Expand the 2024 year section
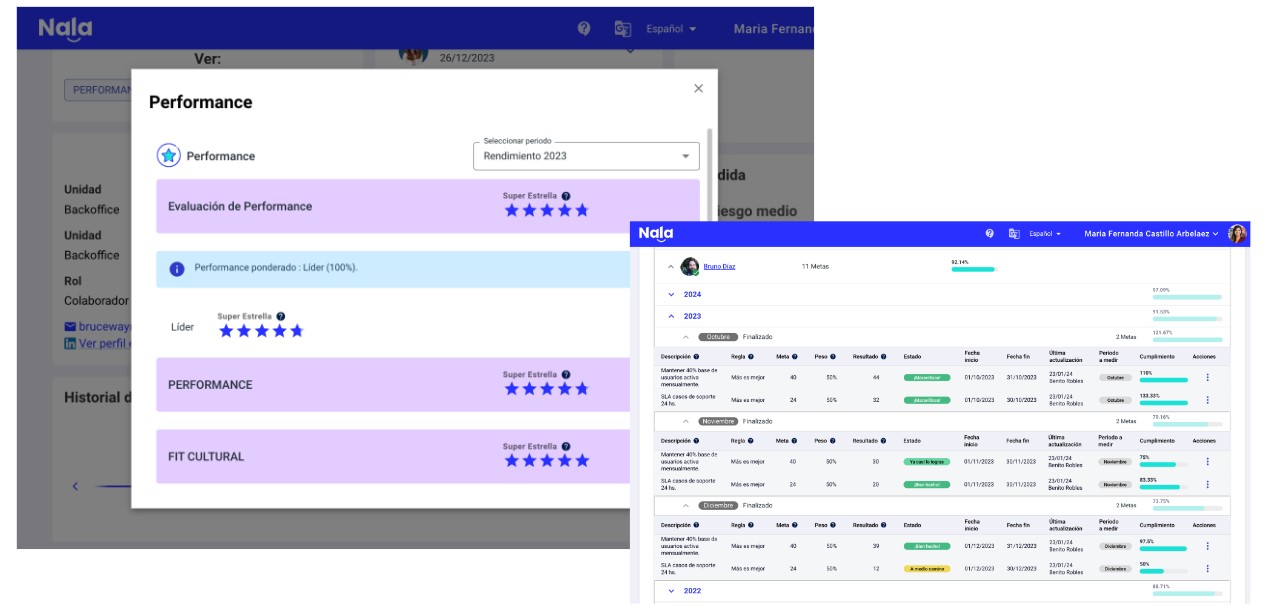Screen dimensions: 1274x606 click(x=671, y=295)
